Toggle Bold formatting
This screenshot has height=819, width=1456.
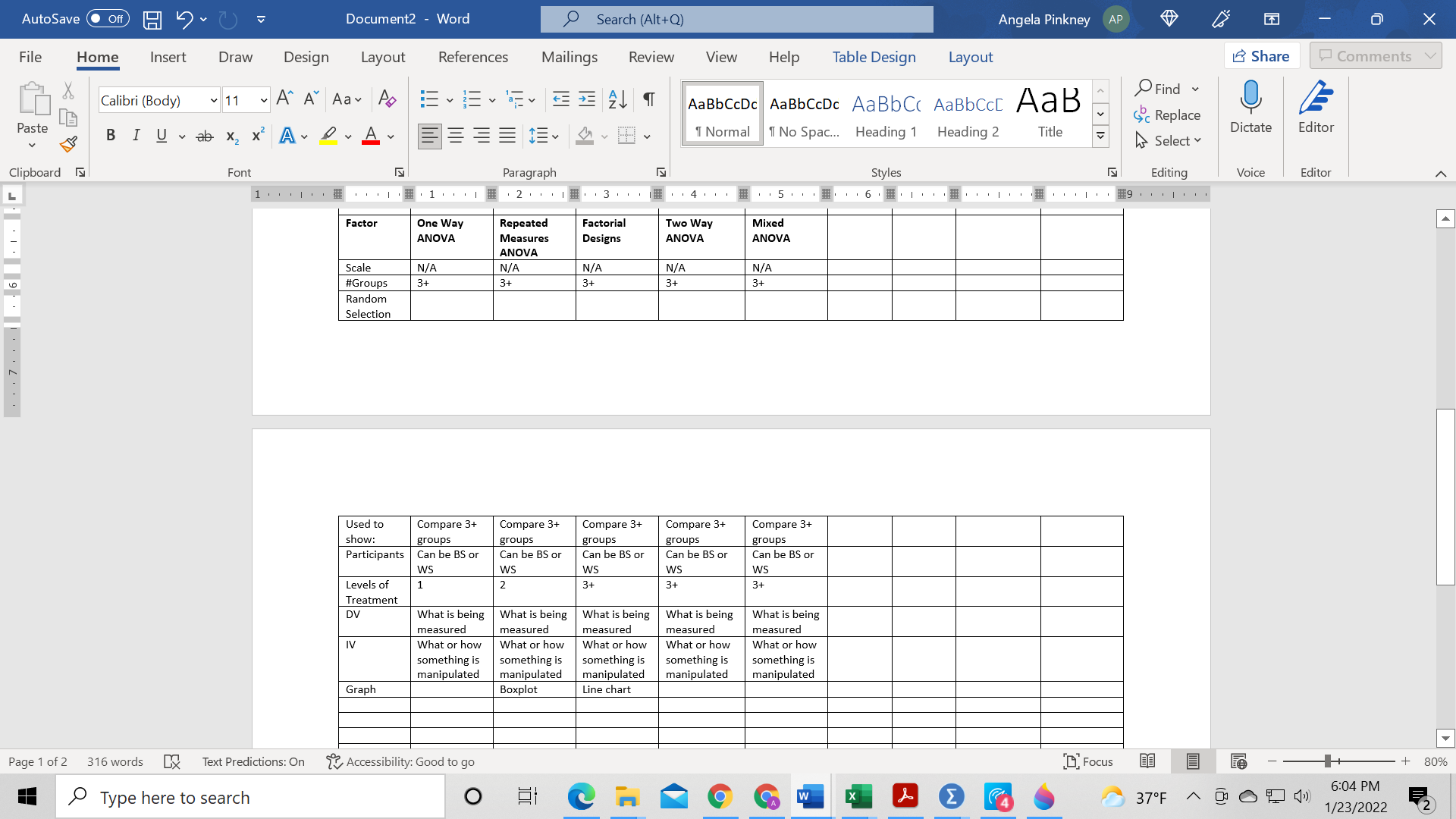coord(111,136)
